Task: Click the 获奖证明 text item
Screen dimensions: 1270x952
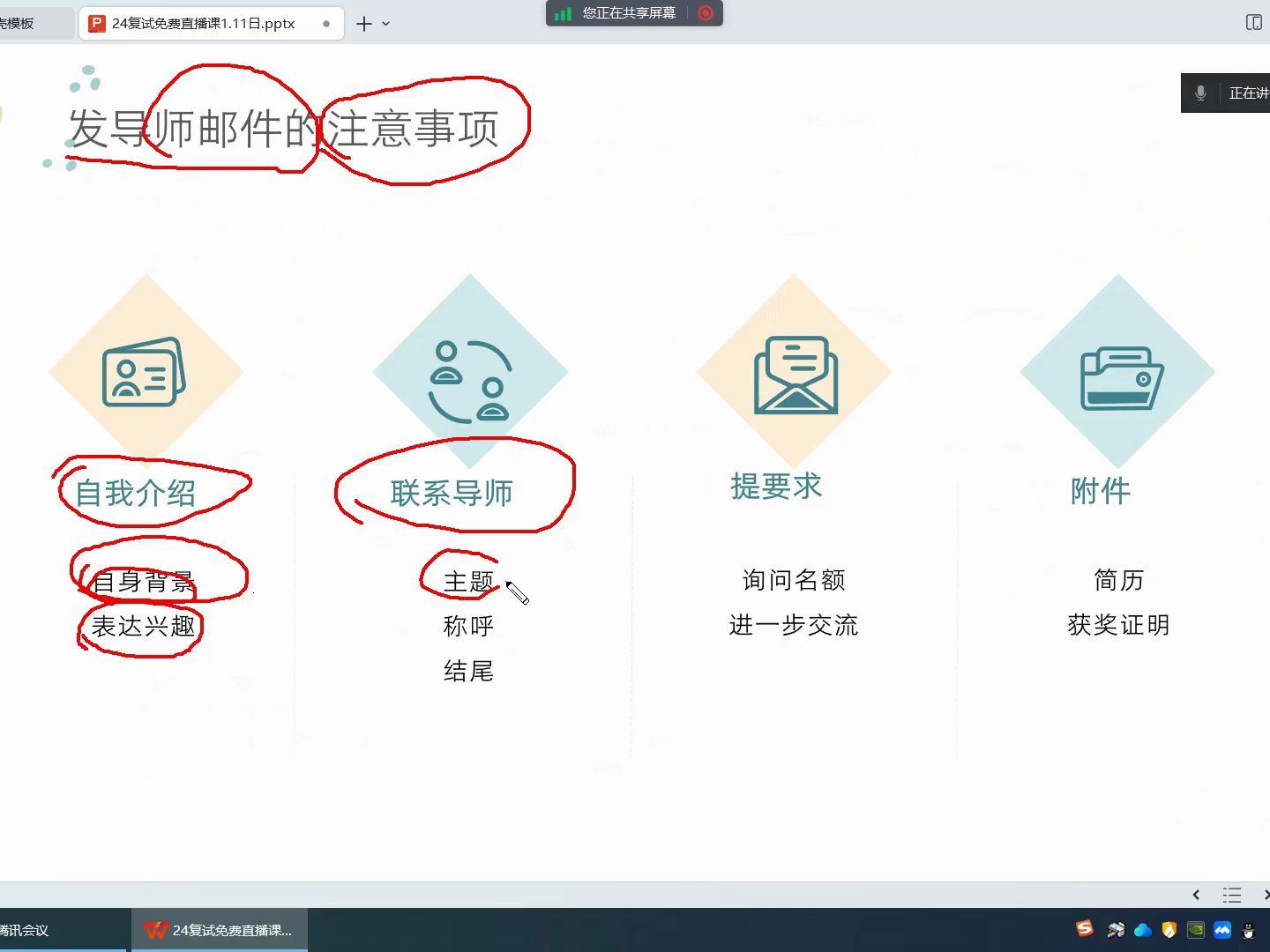Action: click(1119, 625)
